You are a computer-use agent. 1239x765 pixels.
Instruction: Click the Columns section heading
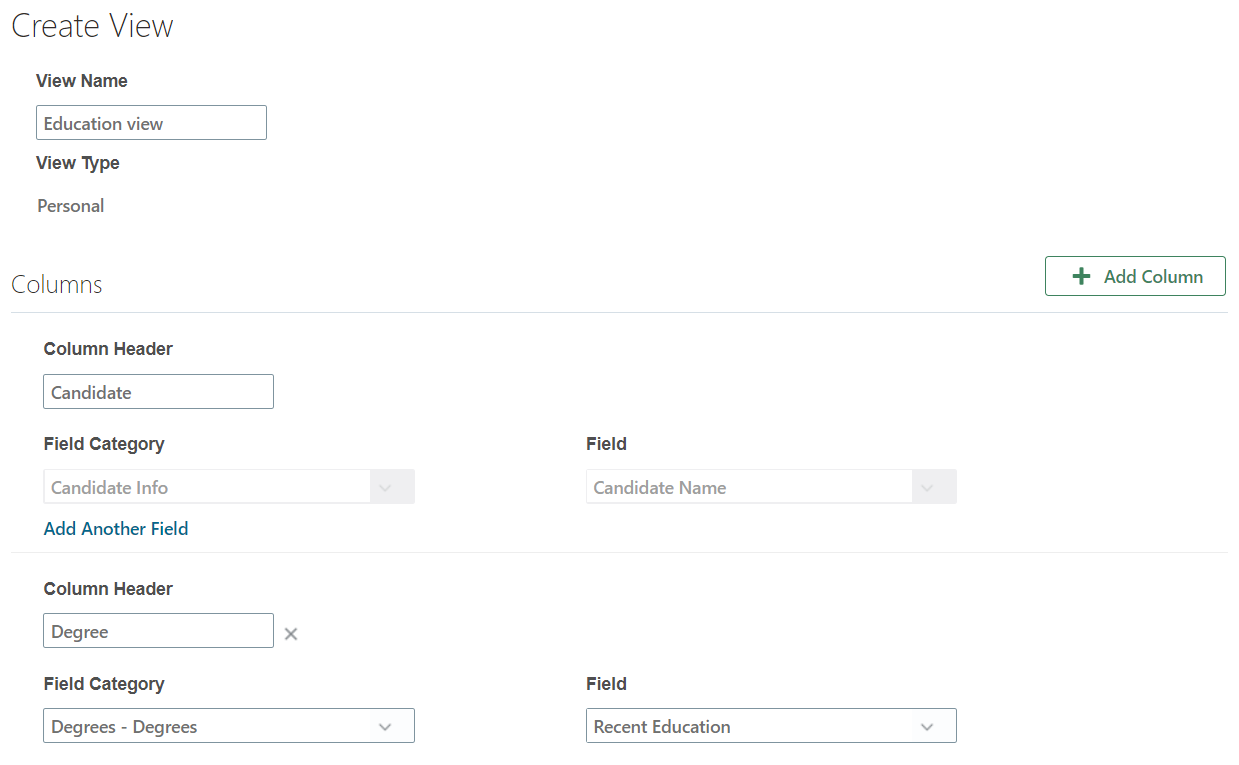click(x=57, y=285)
